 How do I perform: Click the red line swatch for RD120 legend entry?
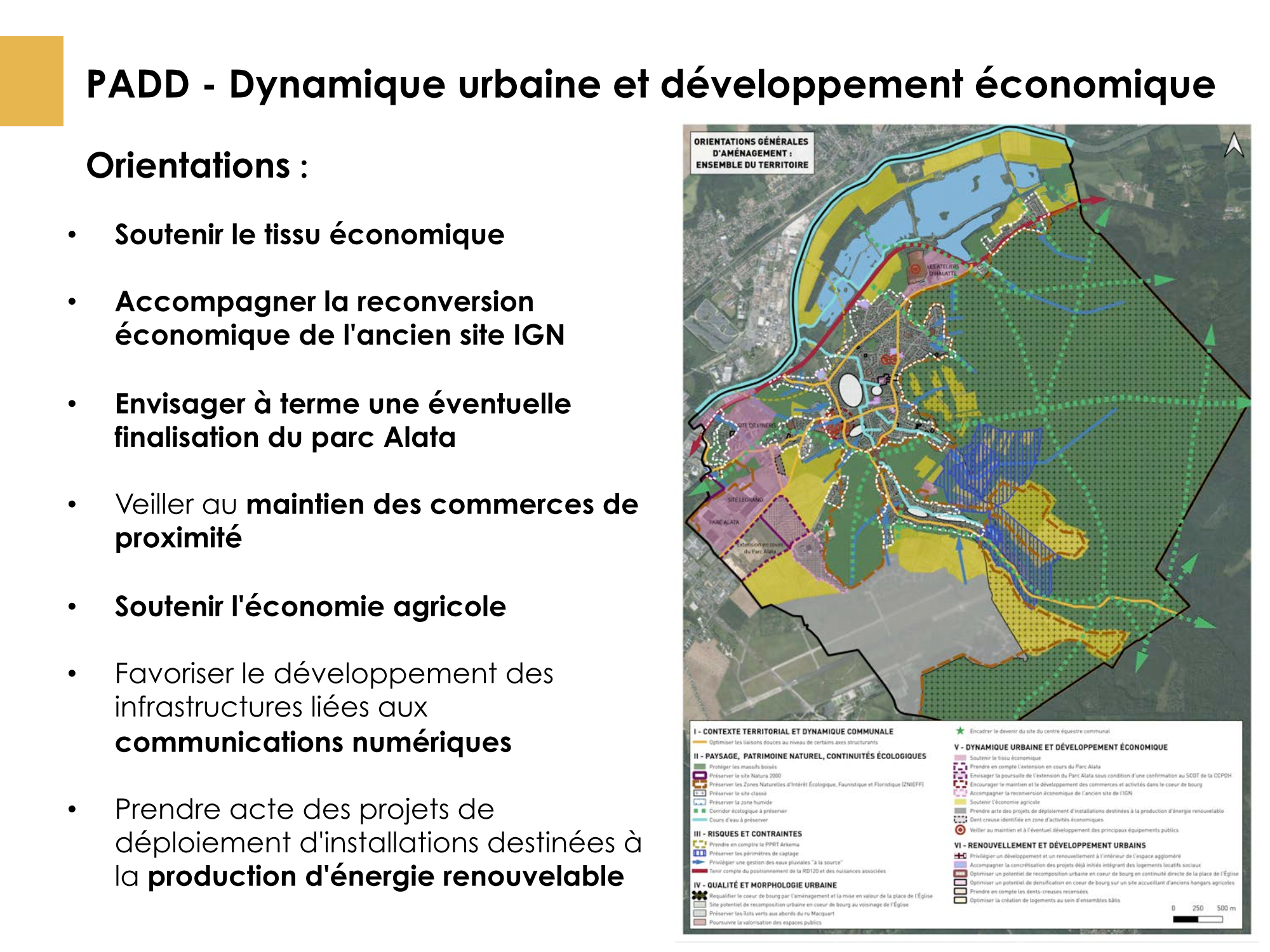pos(700,871)
